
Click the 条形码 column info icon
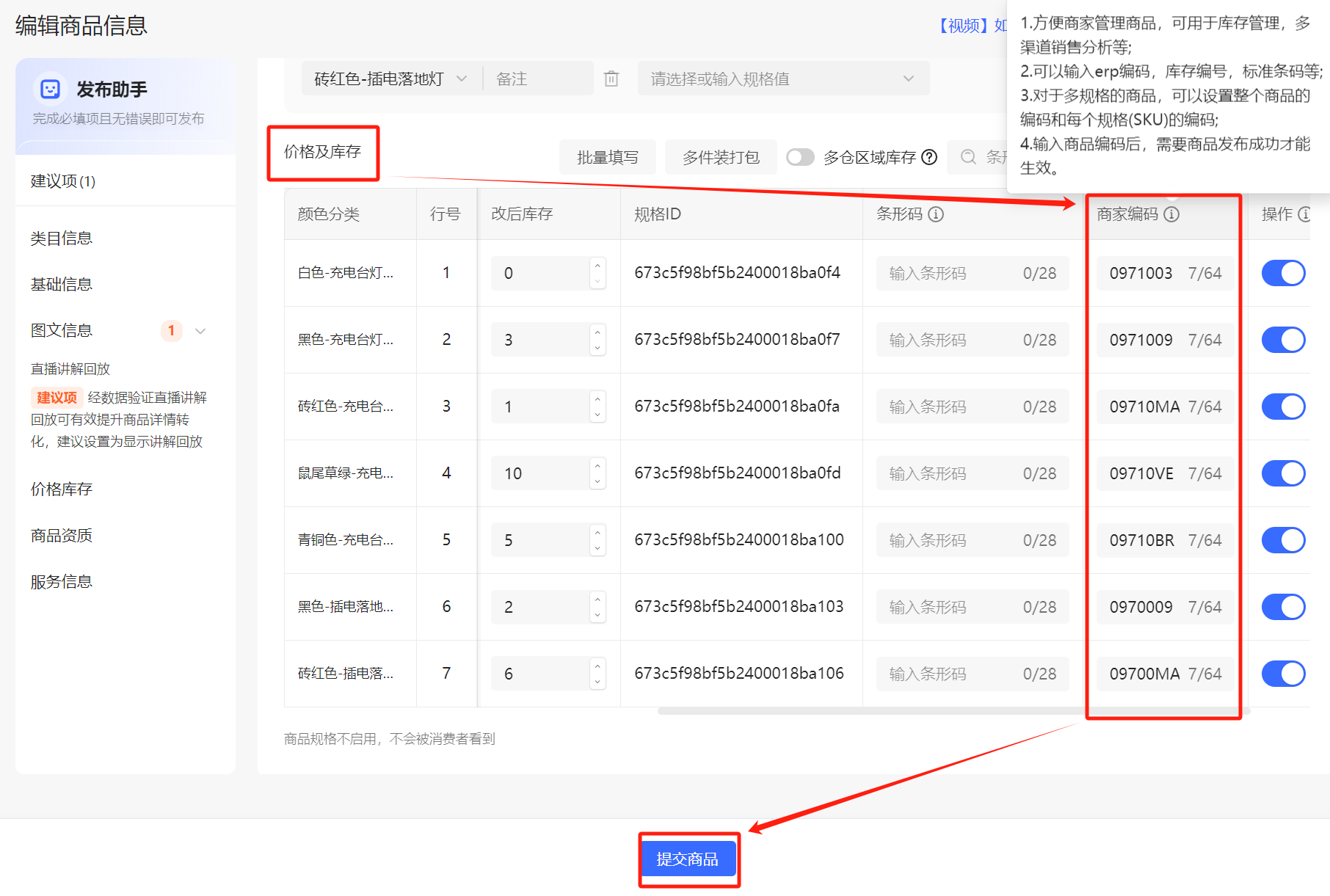click(x=936, y=214)
